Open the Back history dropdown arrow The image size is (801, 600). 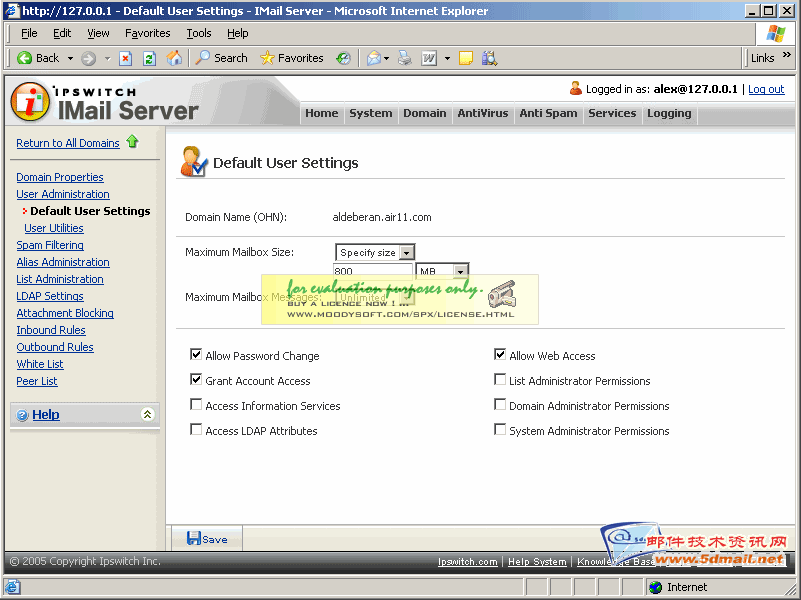tap(68, 58)
